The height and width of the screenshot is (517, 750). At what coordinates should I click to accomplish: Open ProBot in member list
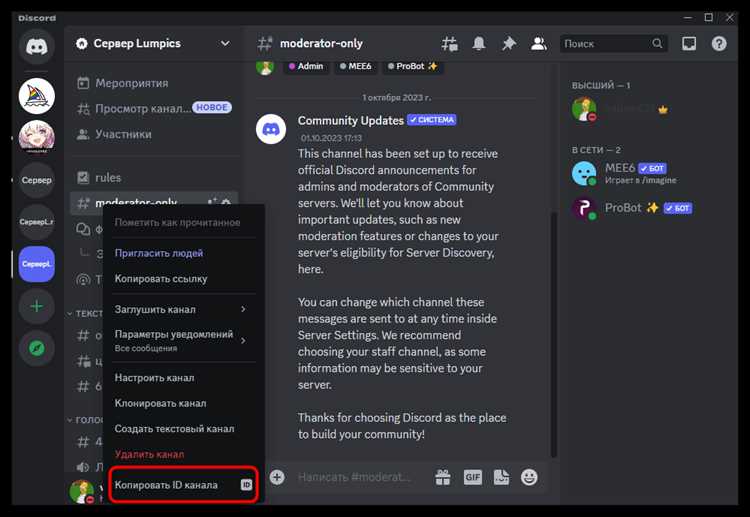648,208
